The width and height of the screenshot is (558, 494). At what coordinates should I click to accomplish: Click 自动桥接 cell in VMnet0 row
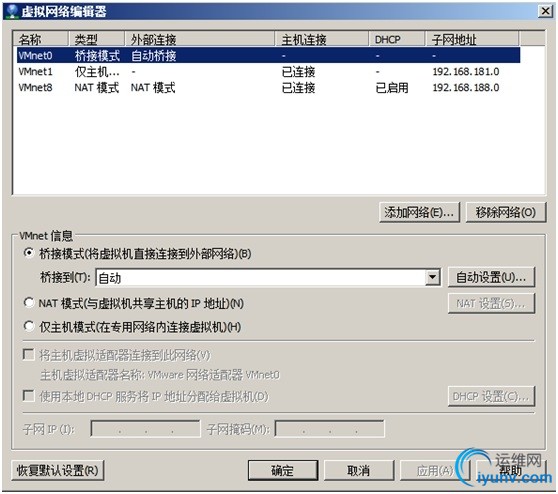(x=153, y=56)
